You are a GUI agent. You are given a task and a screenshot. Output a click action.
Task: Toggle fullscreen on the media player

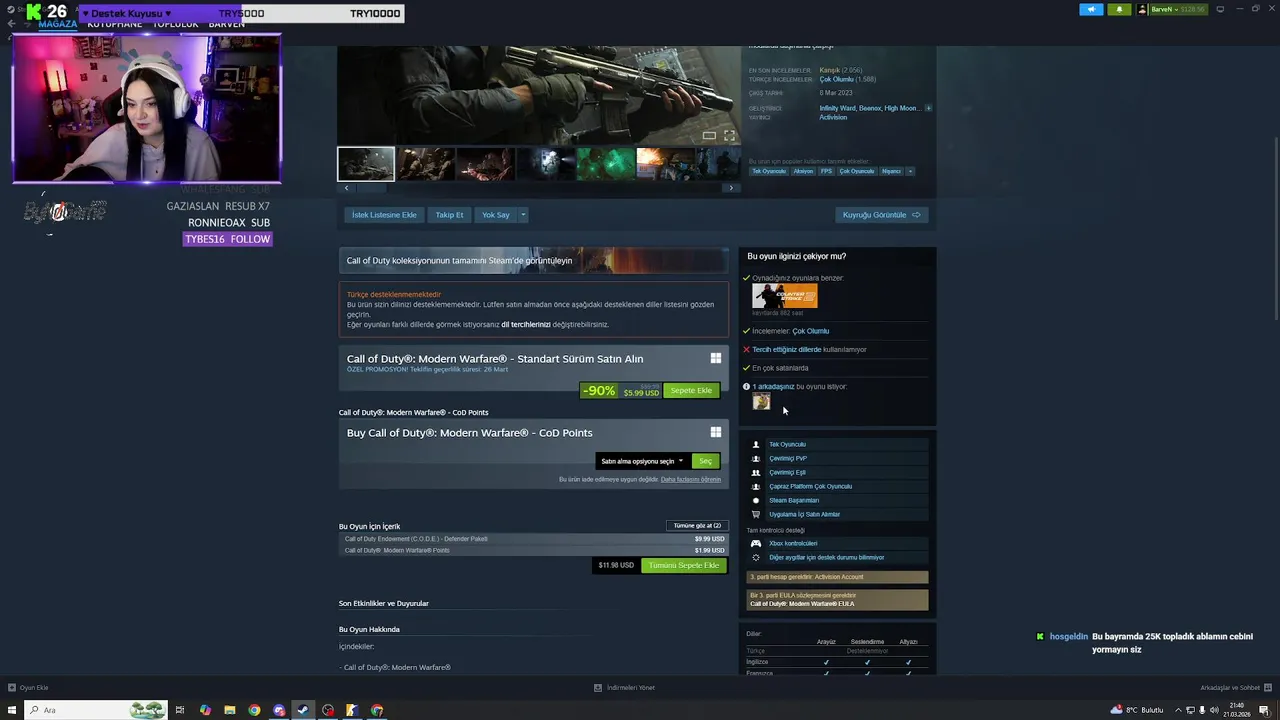point(729,135)
